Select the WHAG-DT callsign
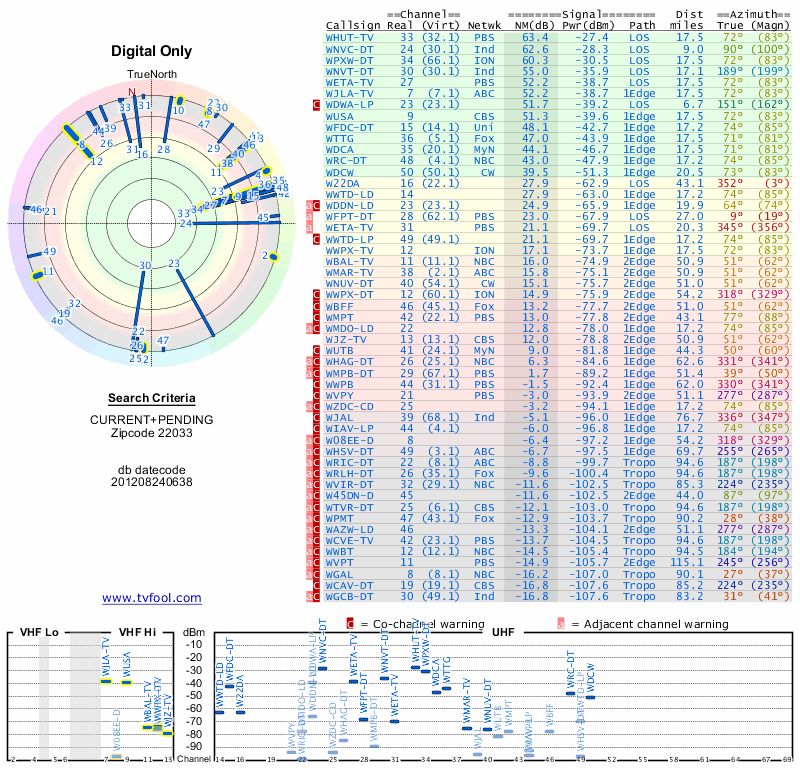The height and width of the screenshot is (768, 800). coord(349,362)
